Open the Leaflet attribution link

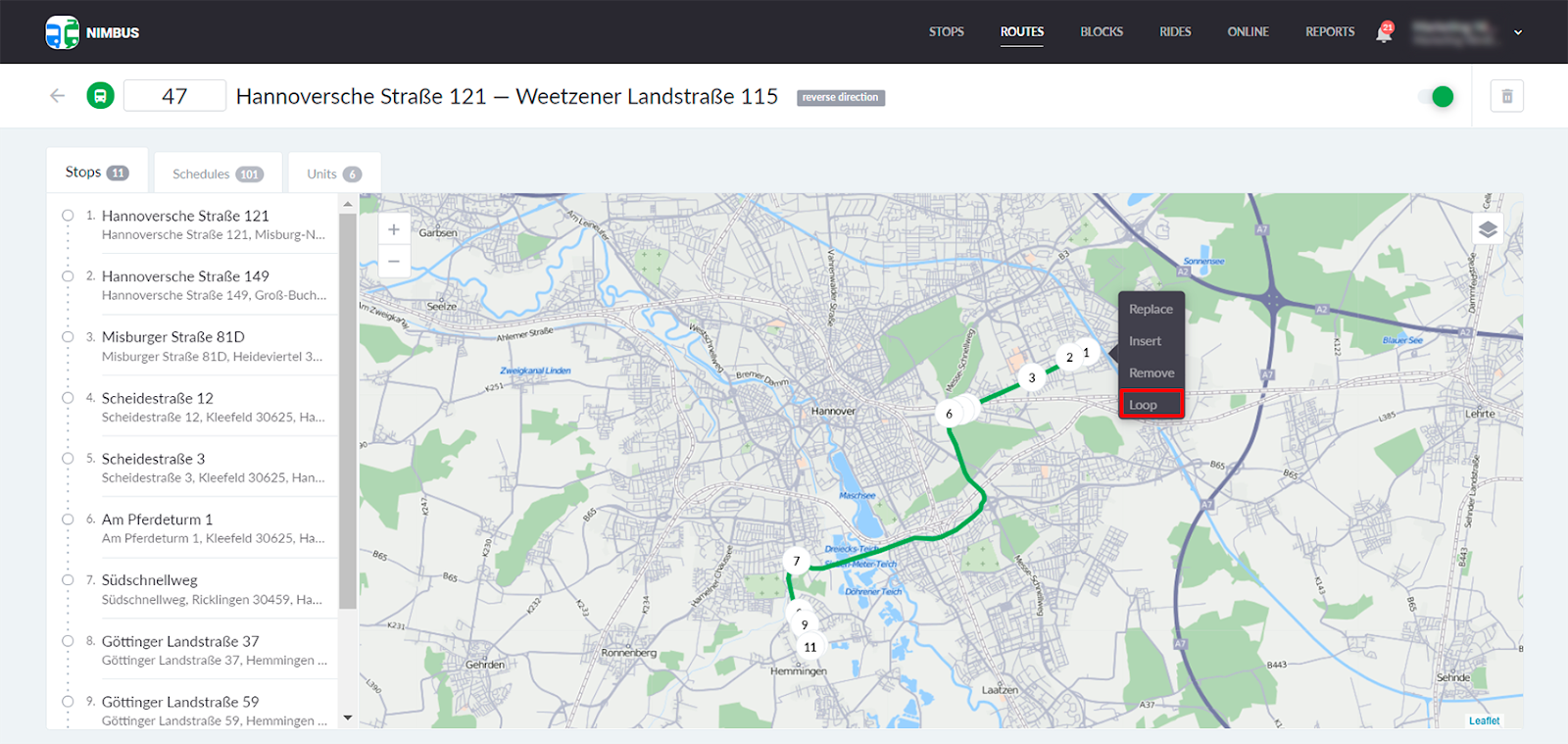click(1484, 720)
